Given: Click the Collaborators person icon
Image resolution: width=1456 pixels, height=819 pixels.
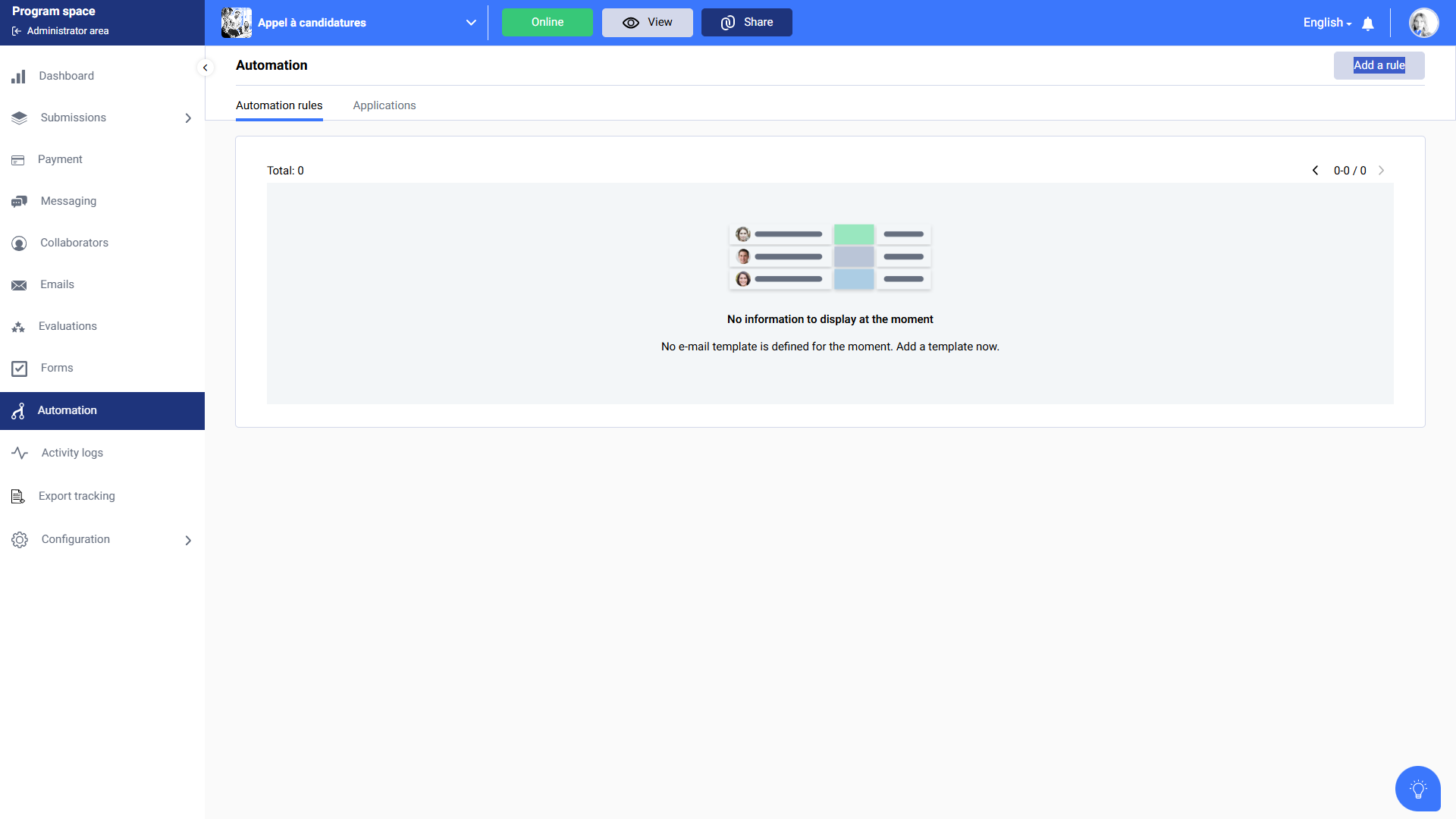Looking at the screenshot, I should (x=19, y=243).
